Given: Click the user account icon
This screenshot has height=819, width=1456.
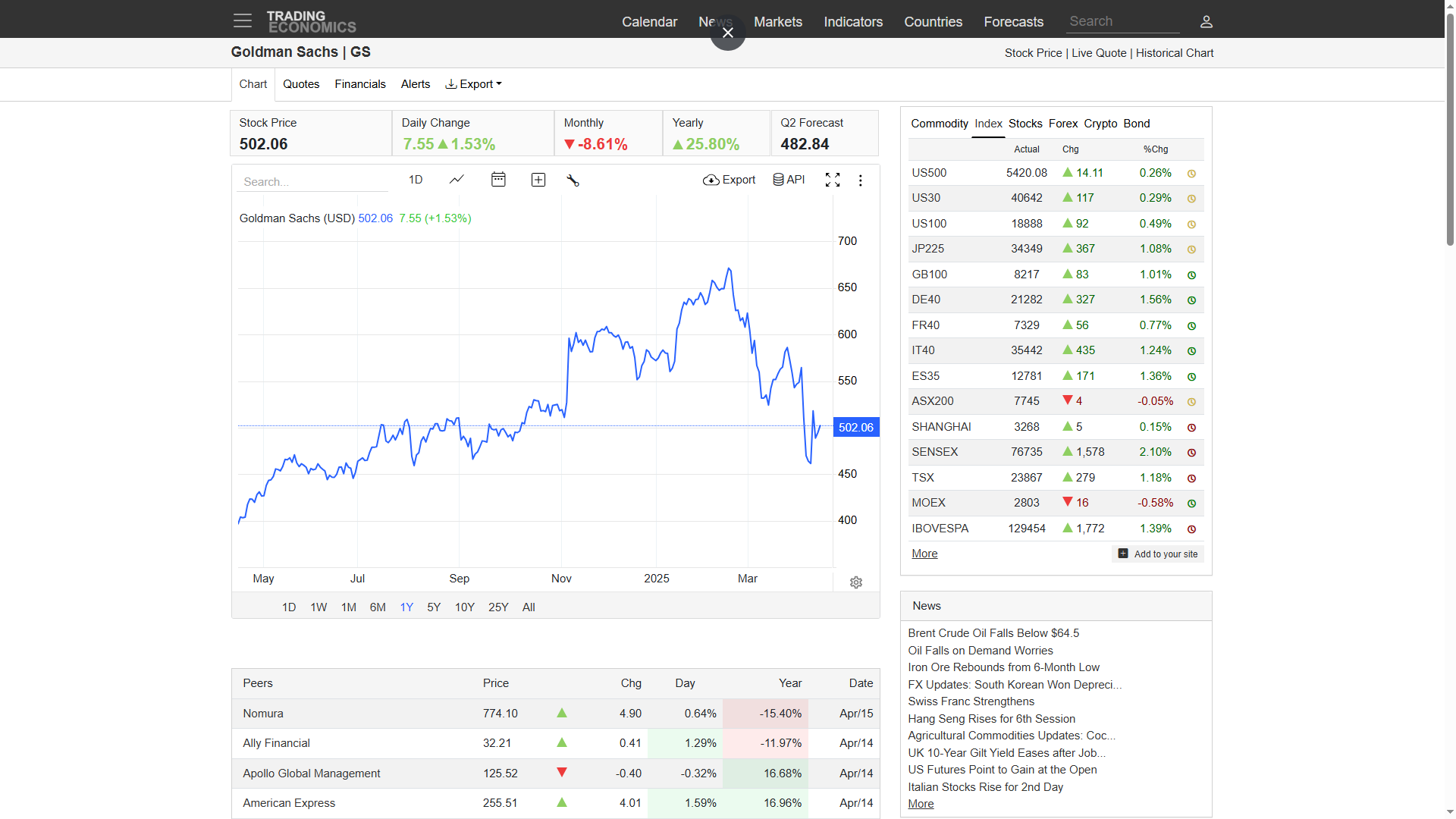Looking at the screenshot, I should [x=1206, y=22].
